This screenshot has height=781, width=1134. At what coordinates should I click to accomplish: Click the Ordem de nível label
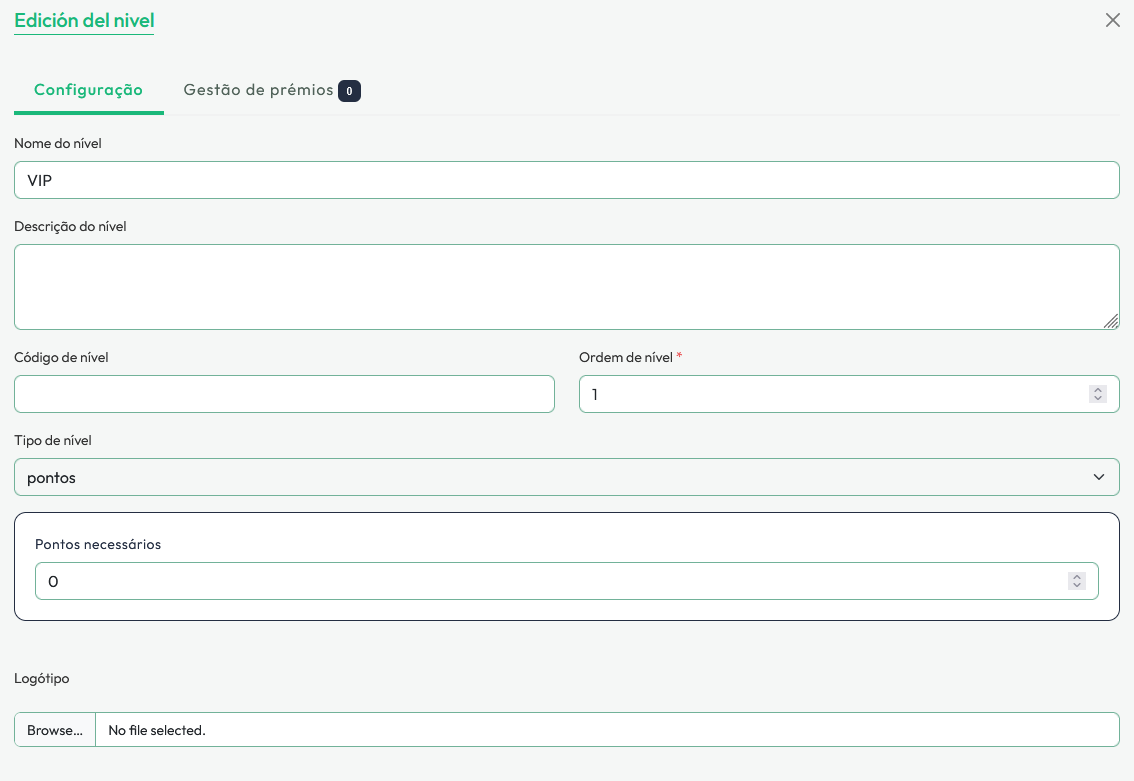click(x=625, y=357)
